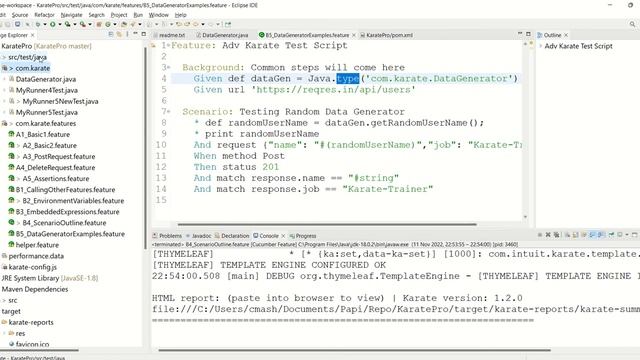
Task: Switch to the KaratePro/pom.xml tab
Action: tap(389, 35)
